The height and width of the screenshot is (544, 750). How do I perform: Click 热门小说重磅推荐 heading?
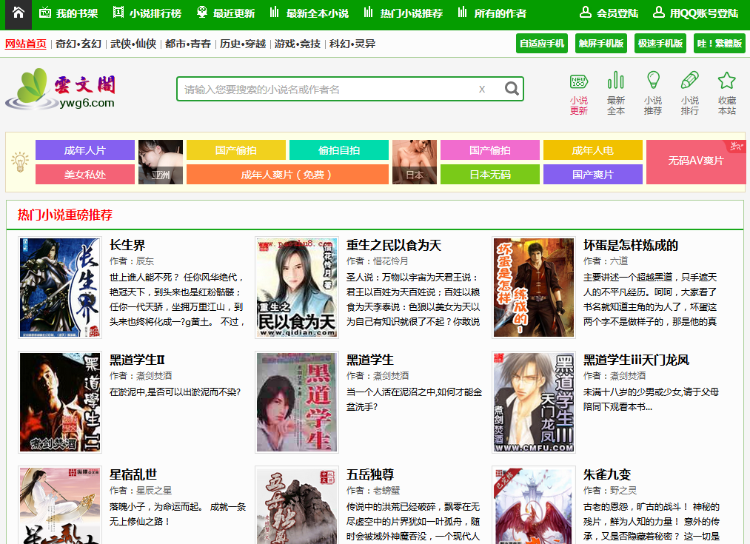click(x=65, y=215)
